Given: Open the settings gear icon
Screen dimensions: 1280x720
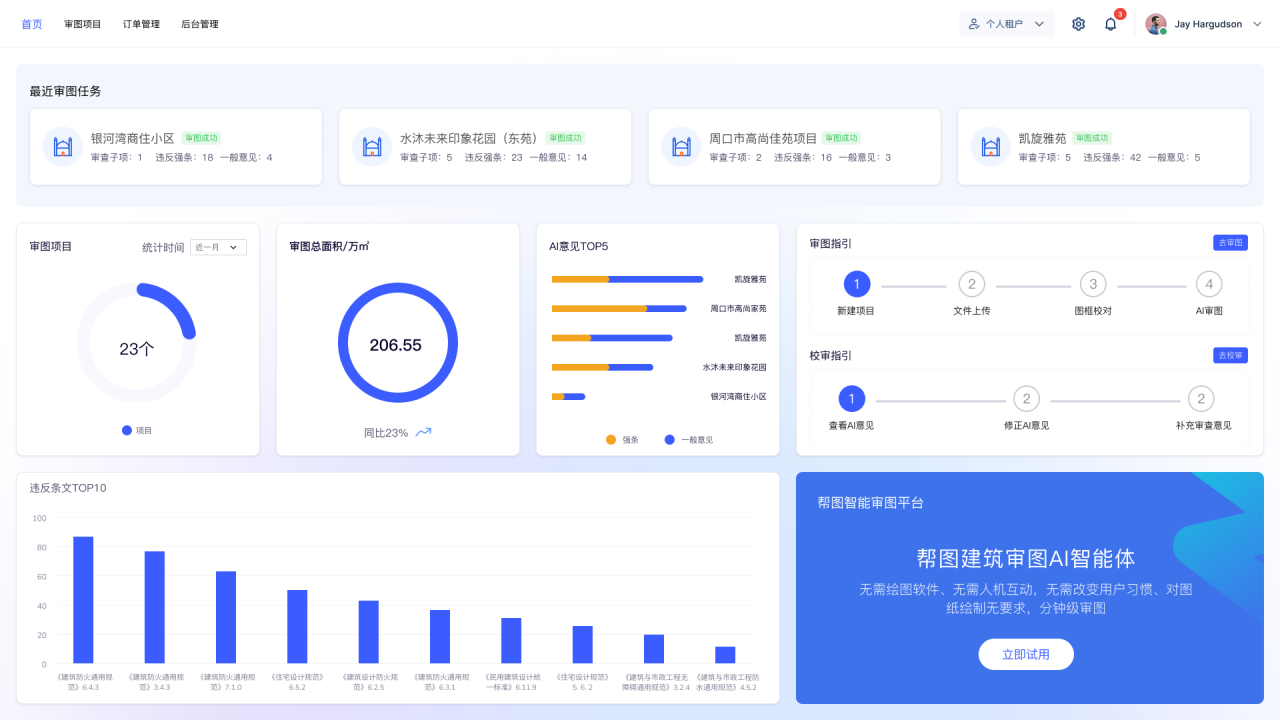Looking at the screenshot, I should pyautogui.click(x=1078, y=24).
